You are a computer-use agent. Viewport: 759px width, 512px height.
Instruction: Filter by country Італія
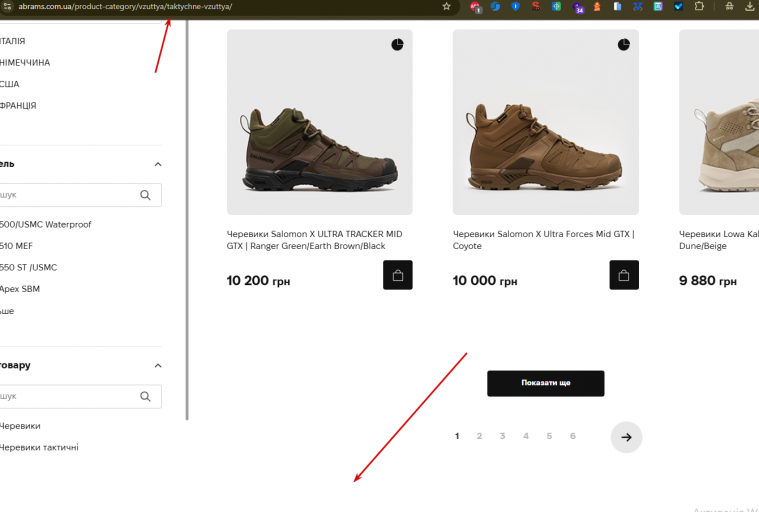pos(13,41)
